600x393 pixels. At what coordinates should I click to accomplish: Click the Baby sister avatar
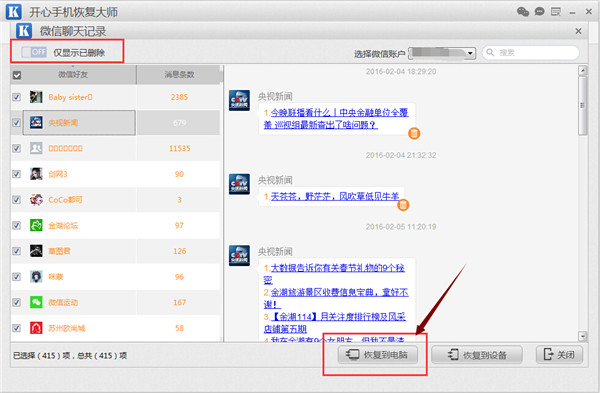coord(36,97)
